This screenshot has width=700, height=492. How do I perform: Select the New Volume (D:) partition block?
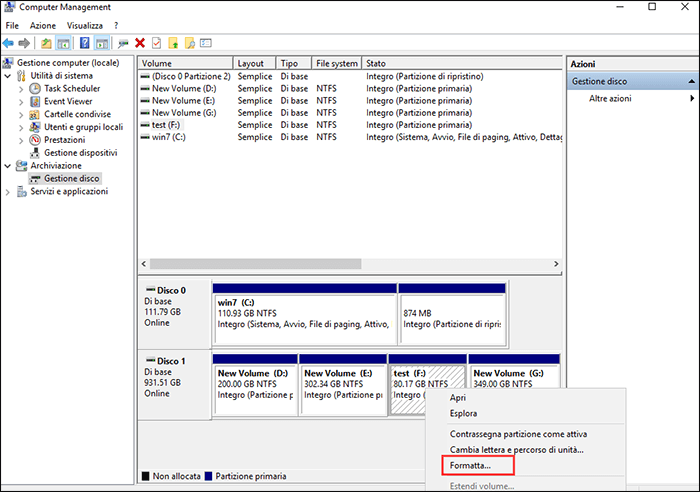(x=255, y=385)
